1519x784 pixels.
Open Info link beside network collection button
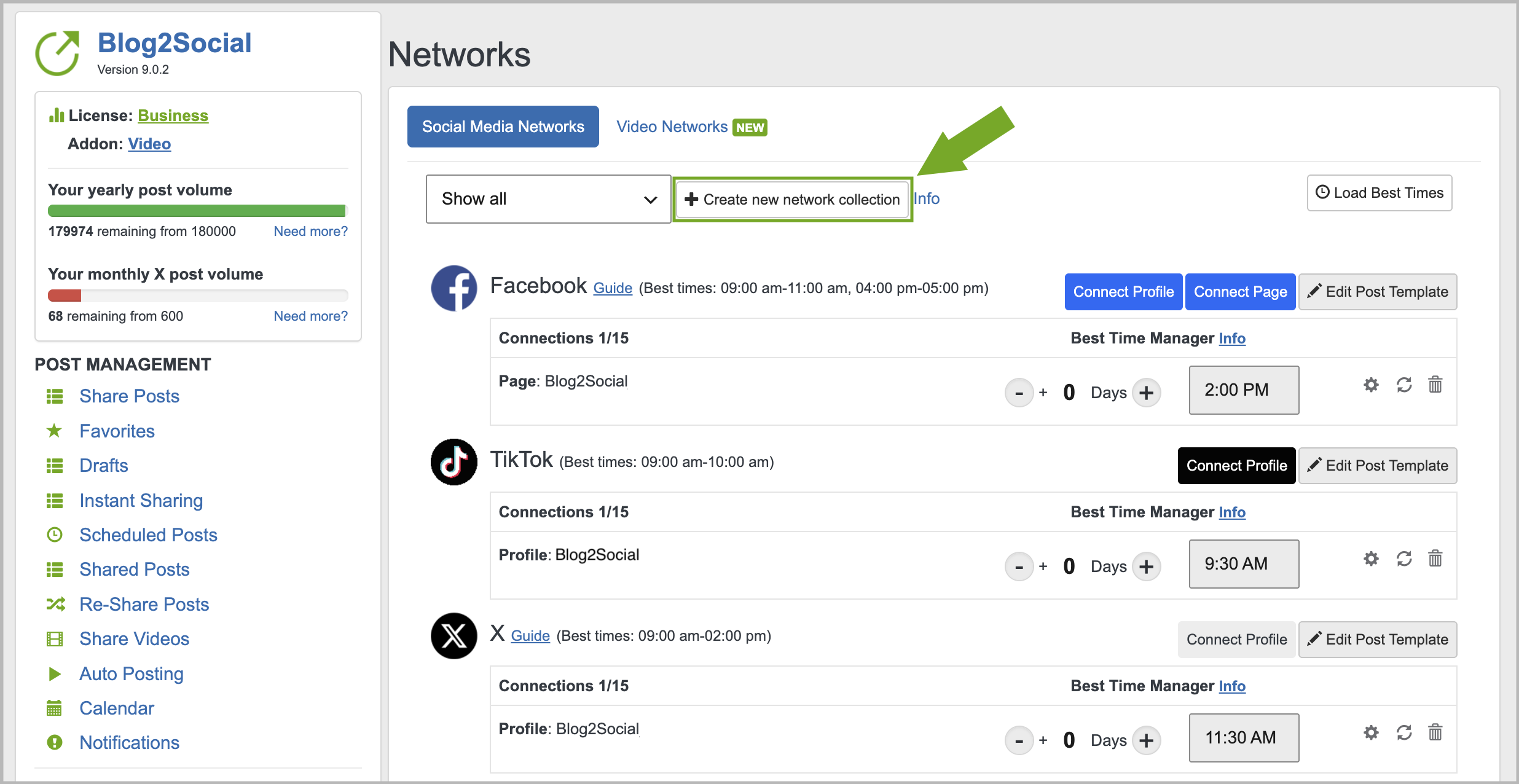click(927, 199)
